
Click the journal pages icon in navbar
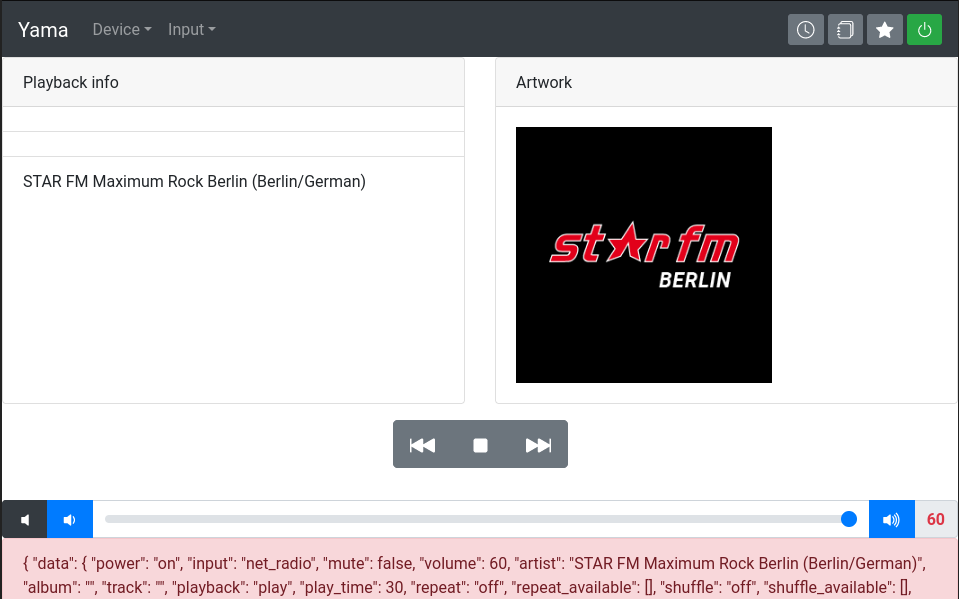tap(845, 30)
